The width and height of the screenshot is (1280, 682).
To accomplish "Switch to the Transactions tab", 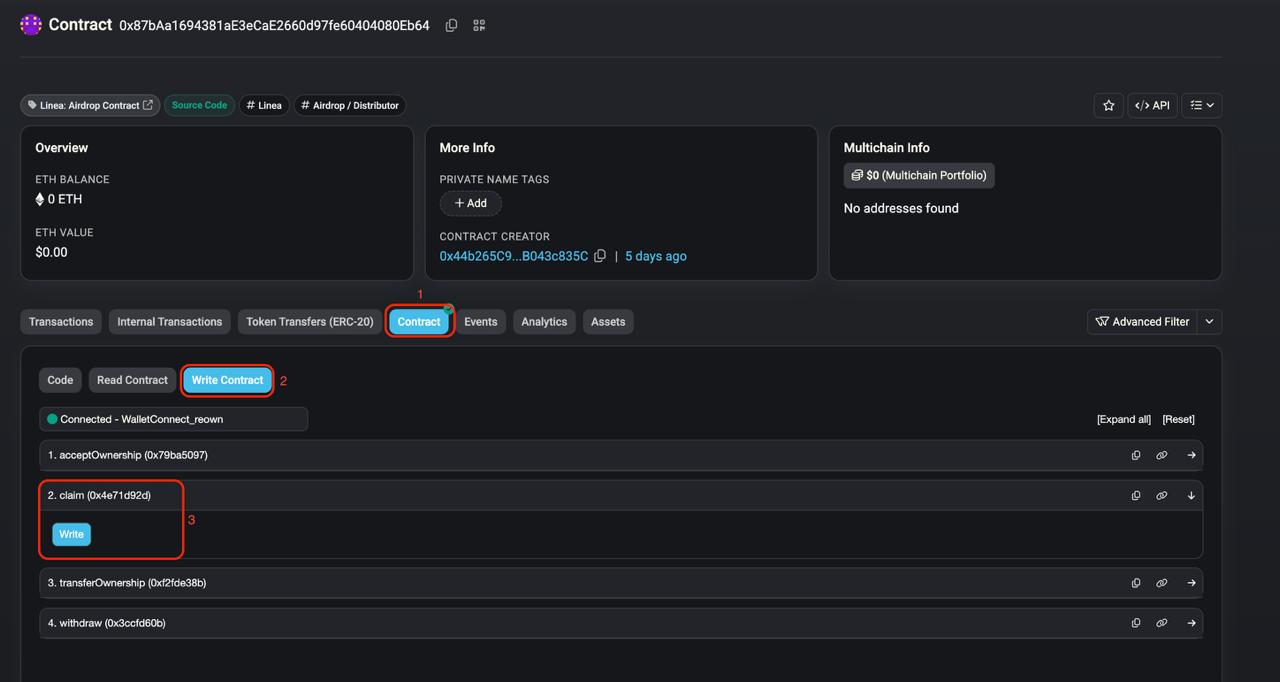I will tap(61, 322).
